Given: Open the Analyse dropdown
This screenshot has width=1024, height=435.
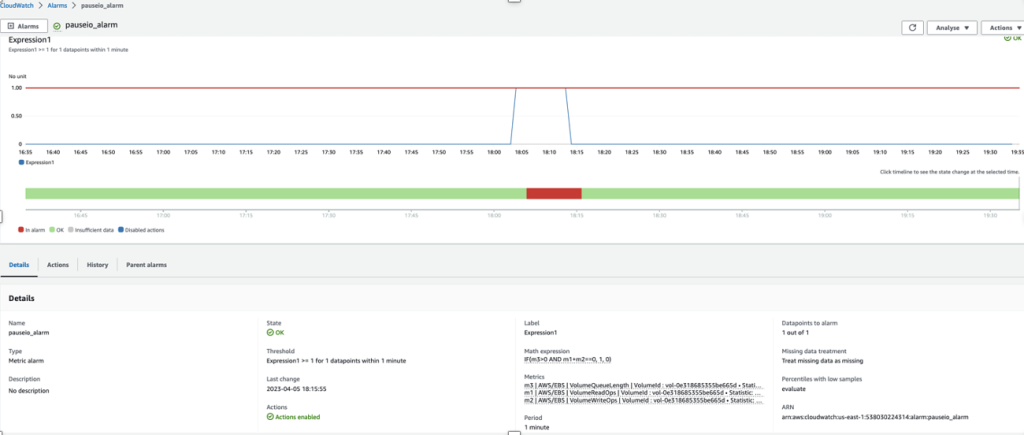Looking at the screenshot, I should point(952,27).
